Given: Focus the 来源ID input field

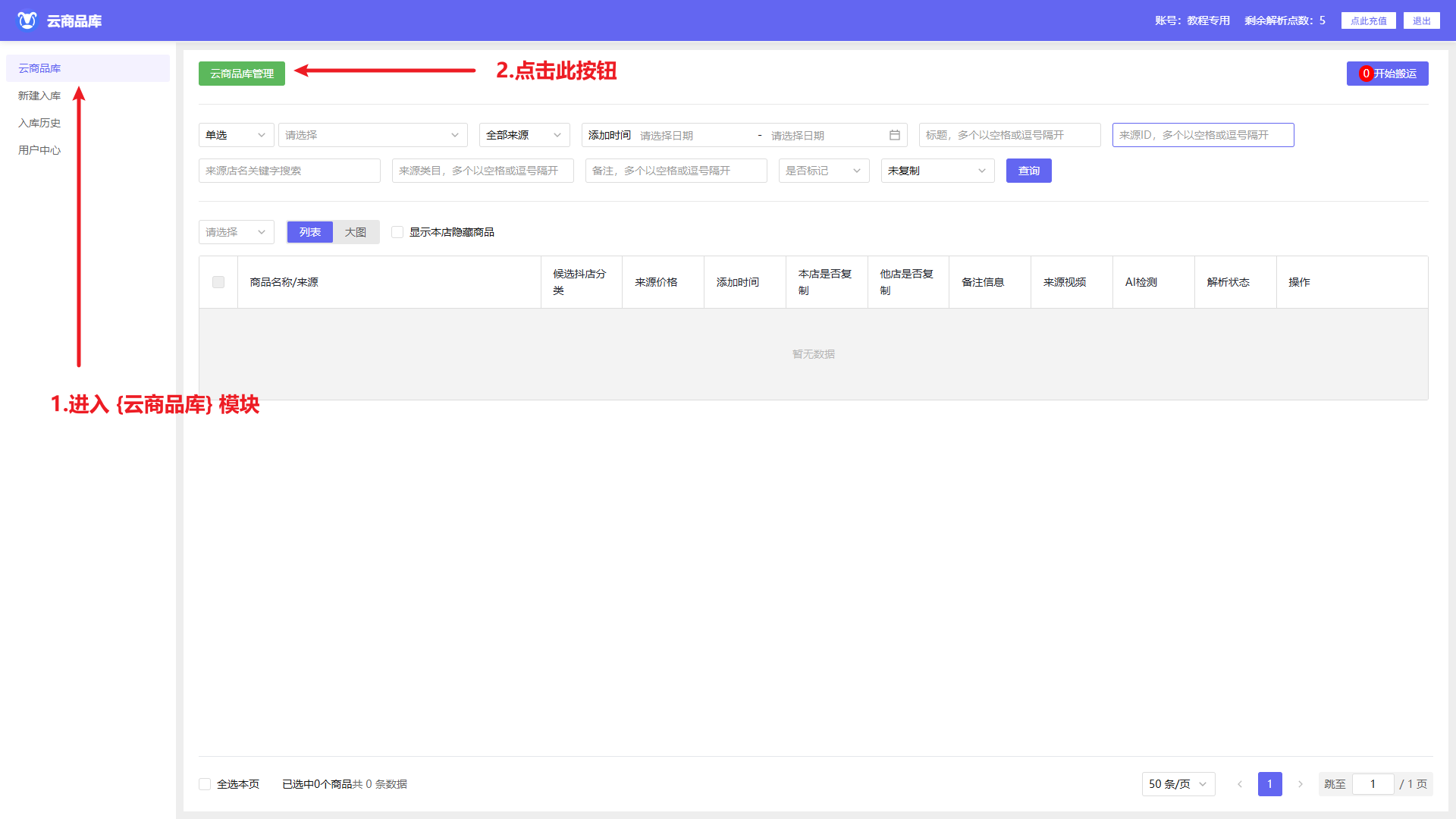Looking at the screenshot, I should (x=1203, y=135).
